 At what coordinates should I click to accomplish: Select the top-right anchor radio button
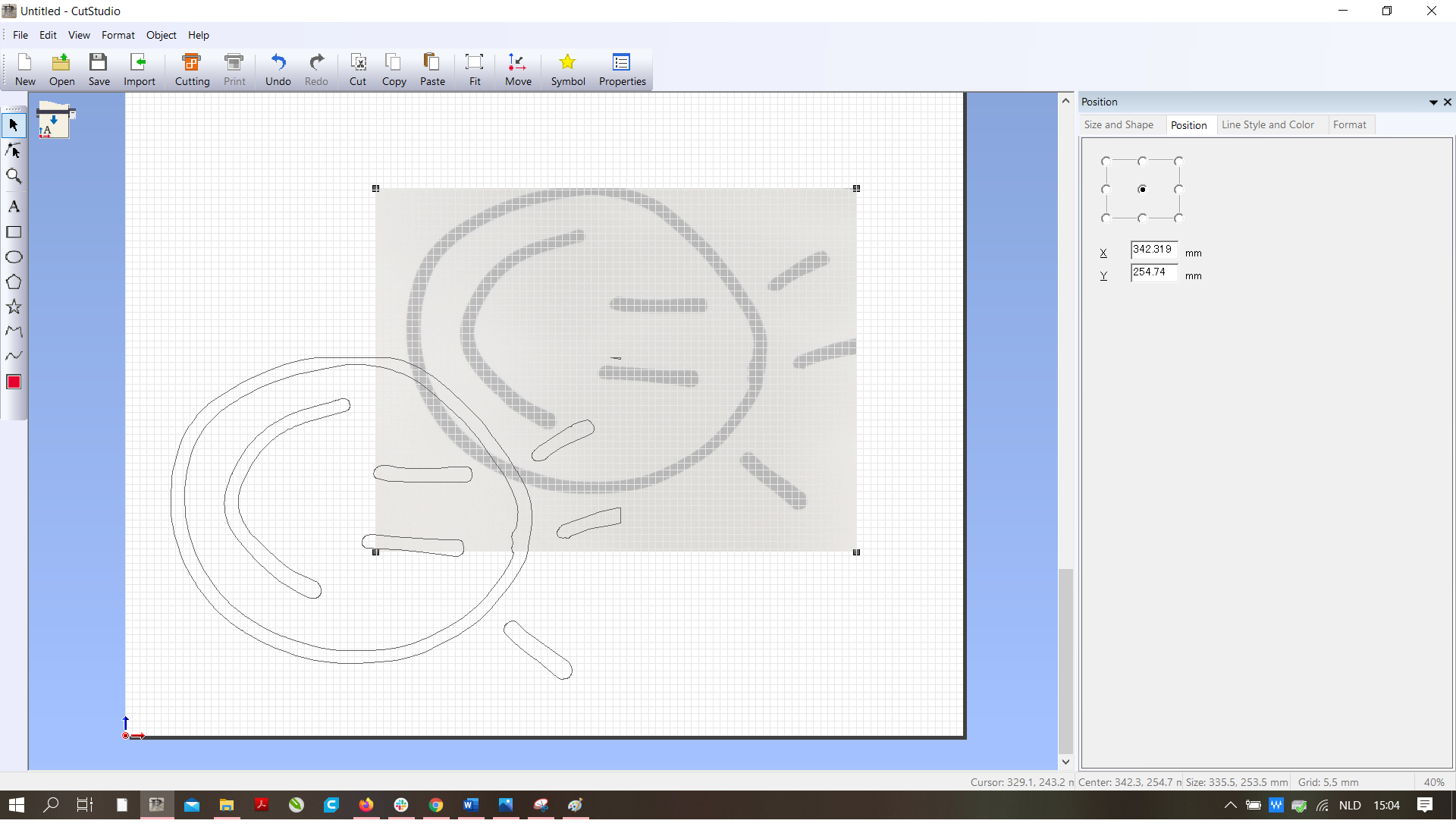click(x=1178, y=162)
